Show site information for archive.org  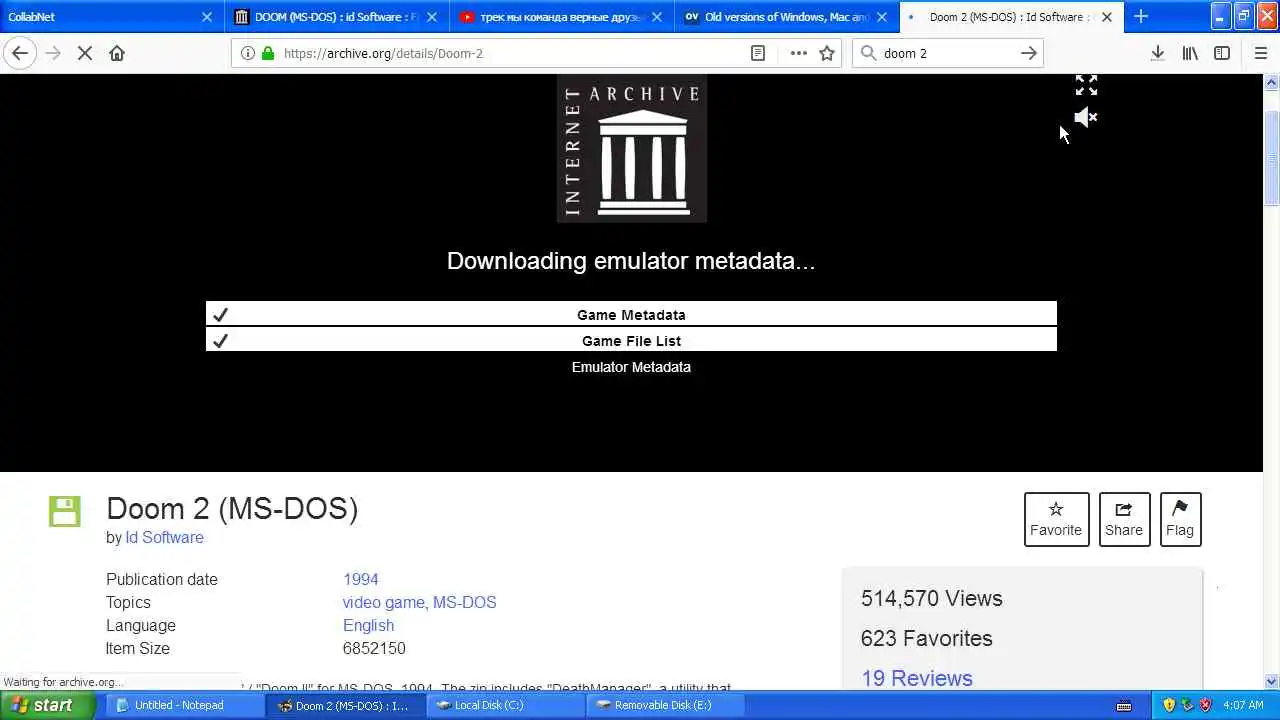[248, 53]
